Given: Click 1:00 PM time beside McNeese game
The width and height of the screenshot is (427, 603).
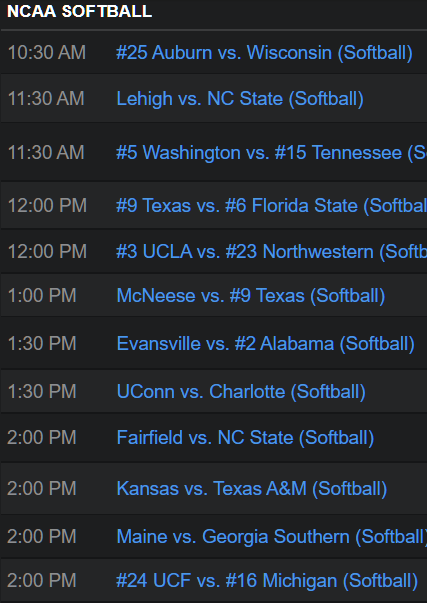Looking at the screenshot, I should [42, 296].
